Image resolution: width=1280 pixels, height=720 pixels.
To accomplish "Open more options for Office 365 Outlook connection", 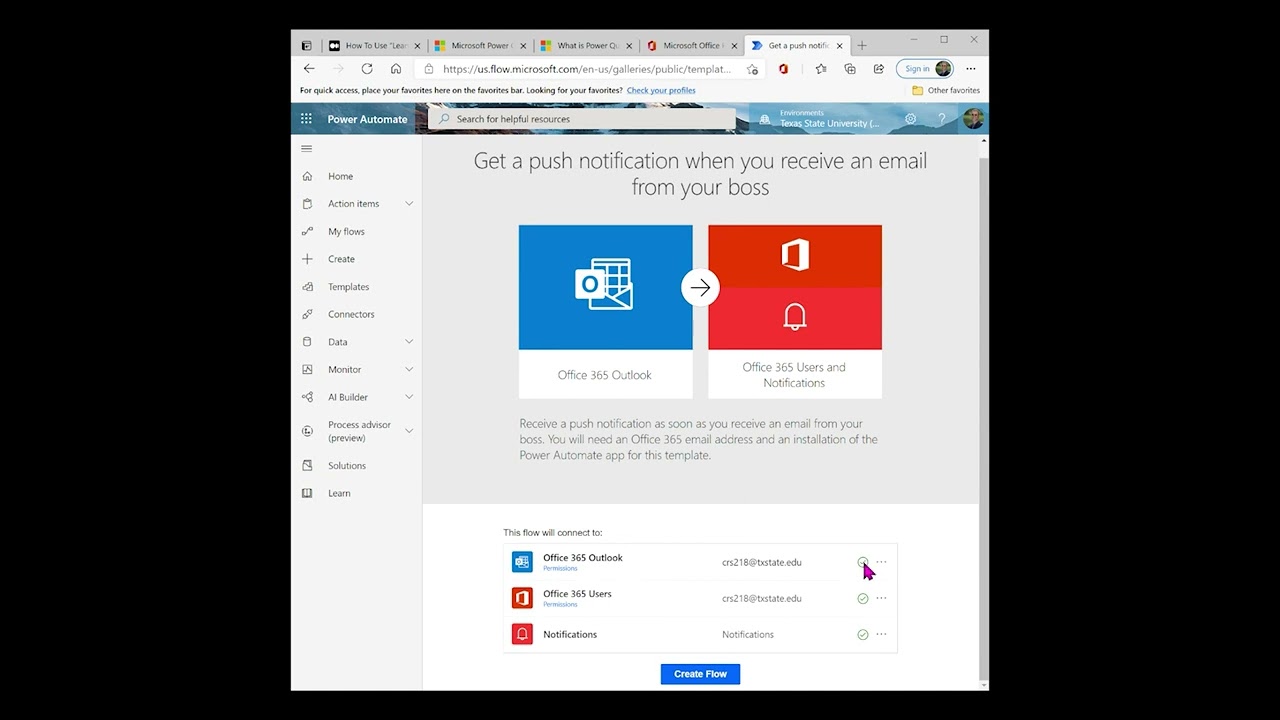I will pos(881,562).
